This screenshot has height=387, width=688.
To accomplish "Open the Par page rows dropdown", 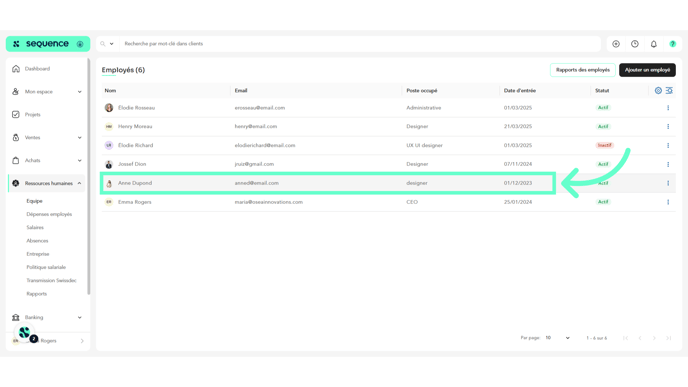I will [557, 338].
